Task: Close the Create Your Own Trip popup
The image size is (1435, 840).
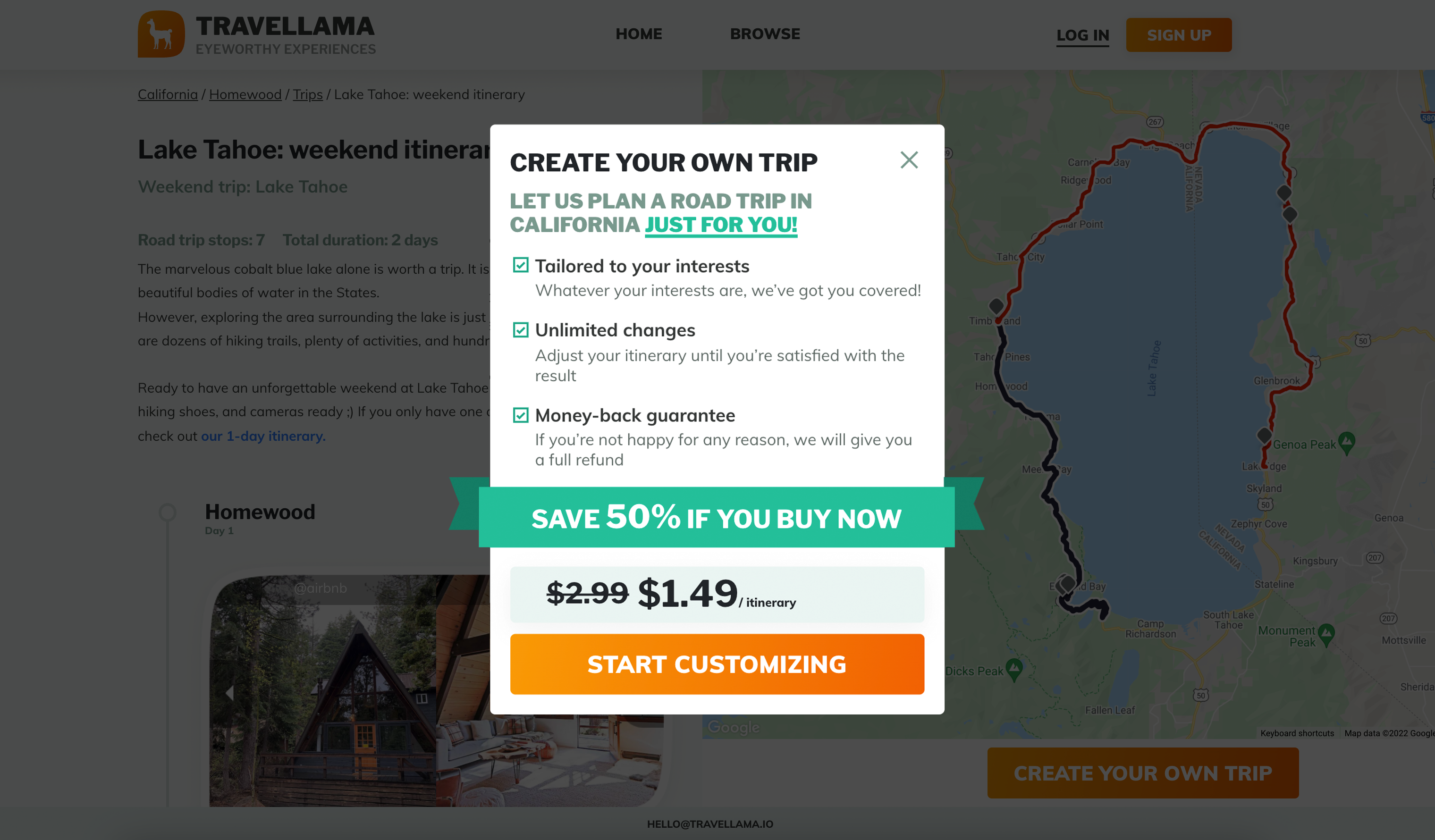Action: coord(909,160)
